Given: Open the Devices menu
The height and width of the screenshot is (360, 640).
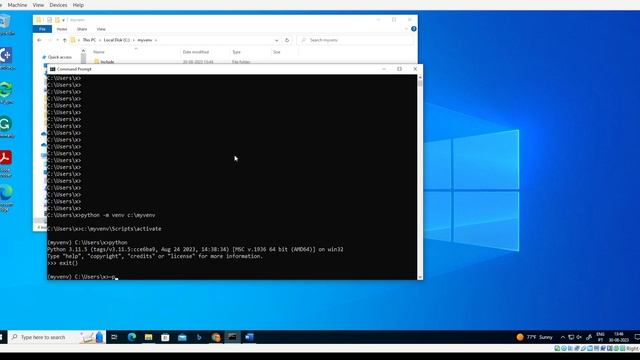Looking at the screenshot, I should (x=58, y=5).
